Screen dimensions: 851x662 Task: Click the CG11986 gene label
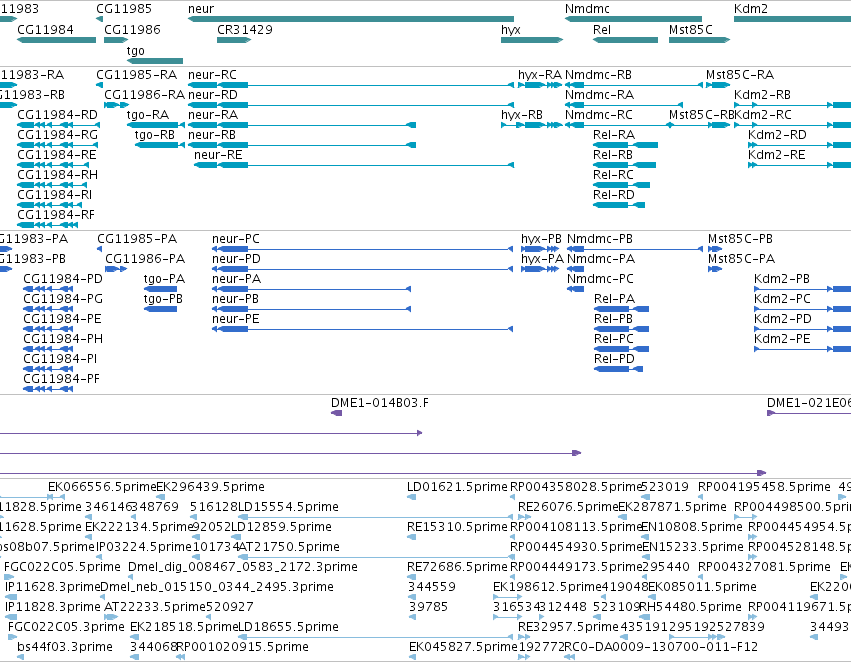(x=132, y=29)
